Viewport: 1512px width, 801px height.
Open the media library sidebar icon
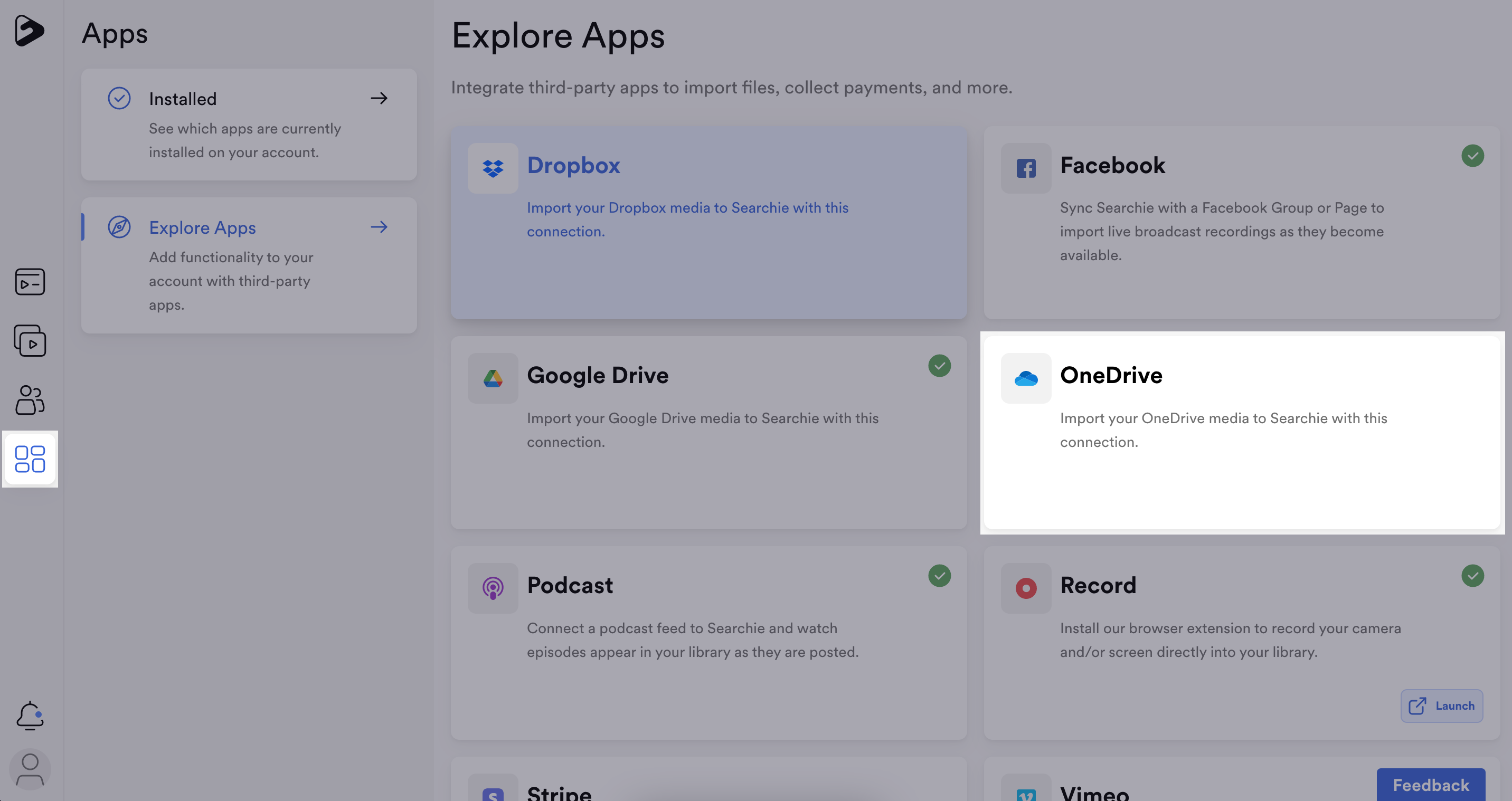point(30,282)
